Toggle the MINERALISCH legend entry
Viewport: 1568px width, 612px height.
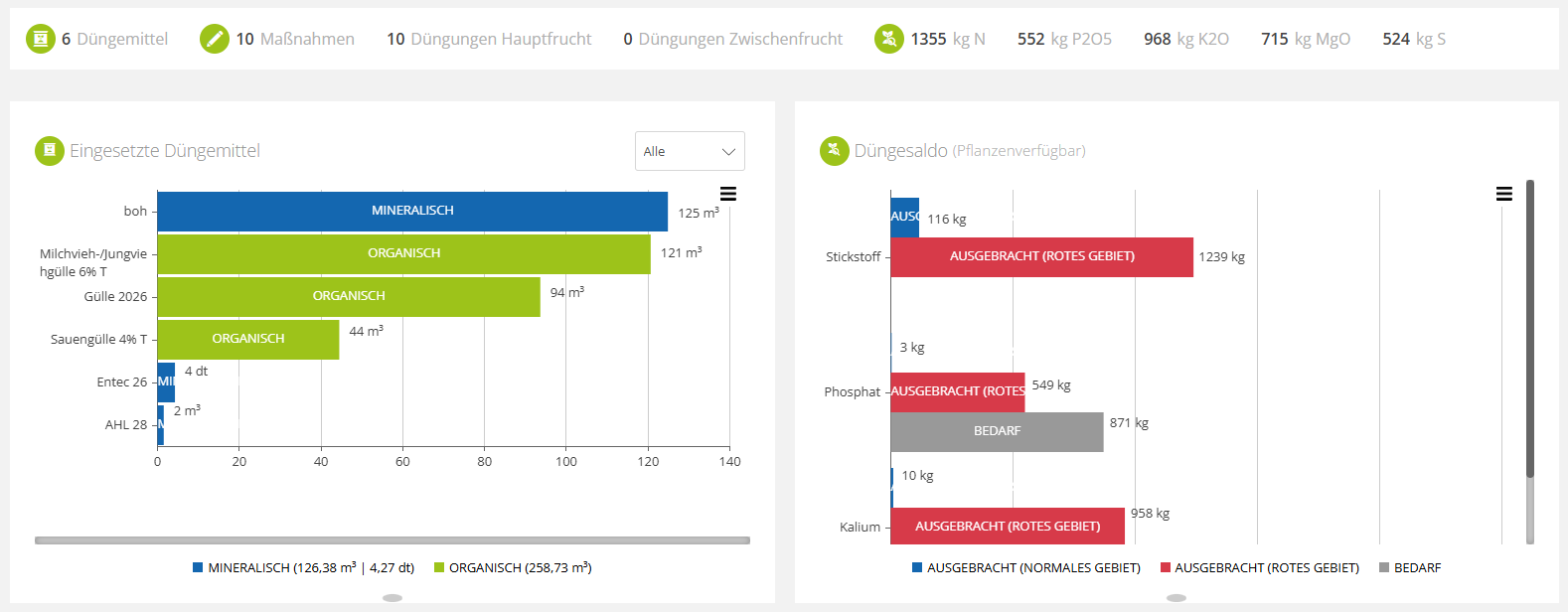tap(304, 568)
